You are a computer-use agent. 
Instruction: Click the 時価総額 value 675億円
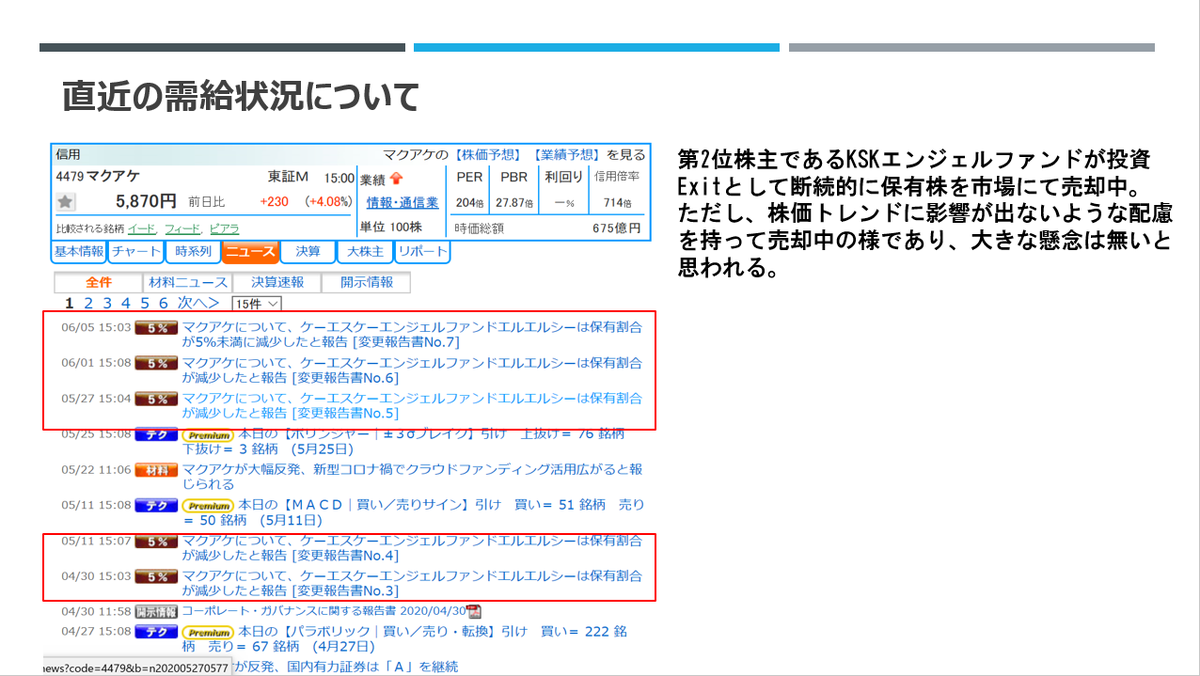(616, 228)
